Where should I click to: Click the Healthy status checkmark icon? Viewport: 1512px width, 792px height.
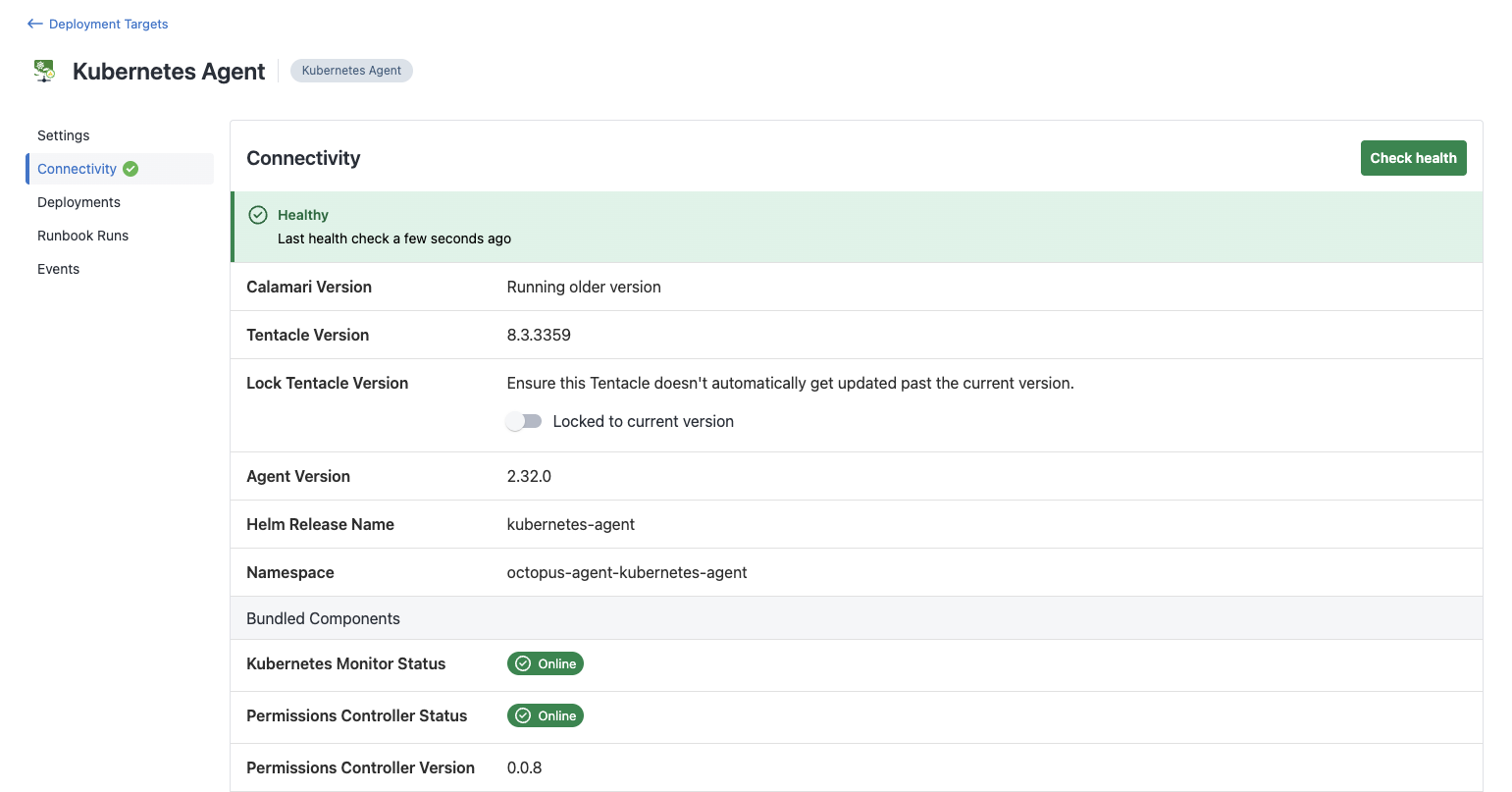[x=257, y=214]
